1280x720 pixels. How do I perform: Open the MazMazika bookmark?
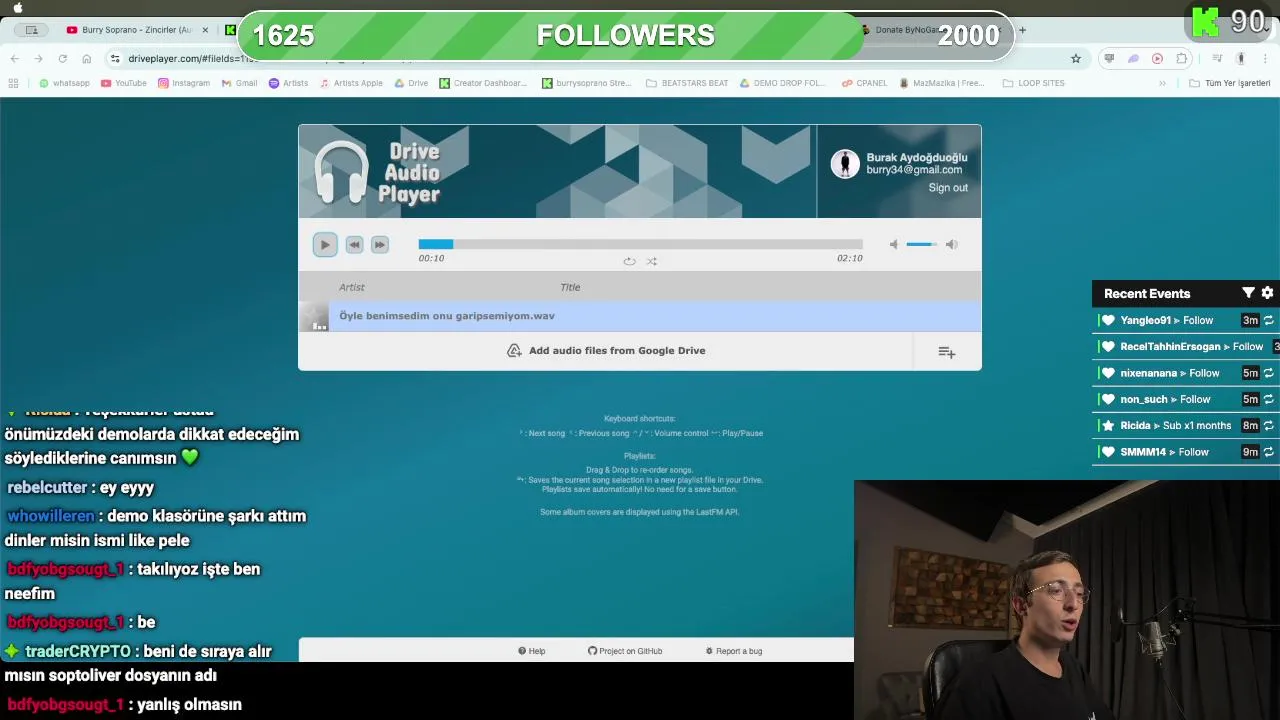click(x=942, y=83)
